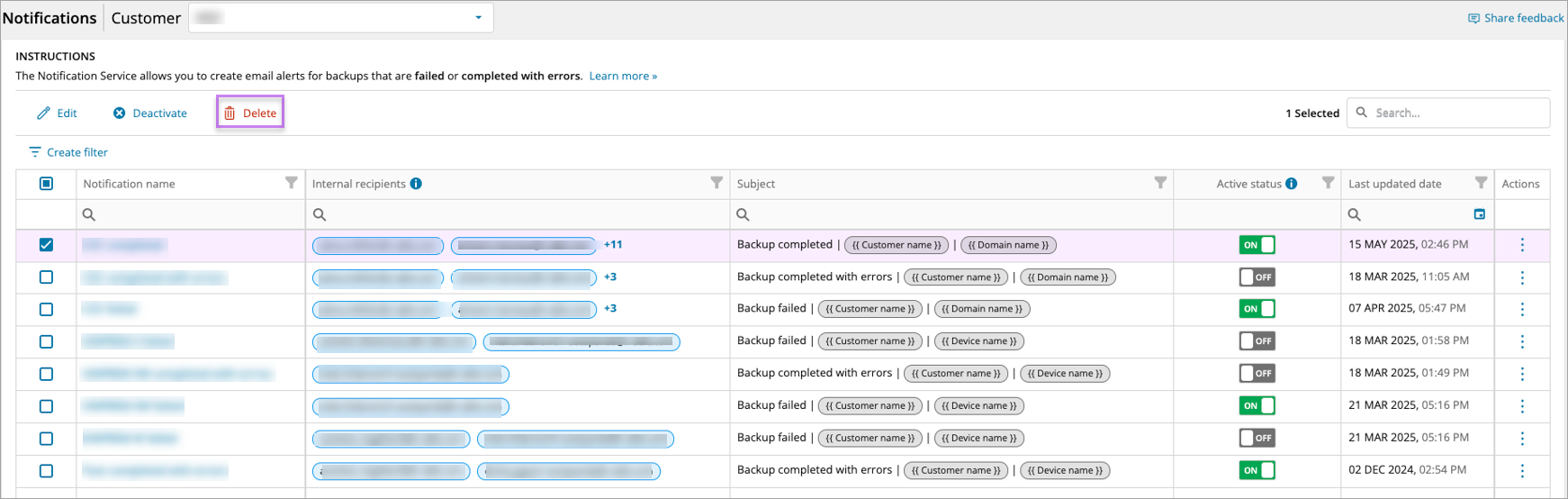Open the Active status column filter icon
This screenshot has width=1568, height=499.
1328,183
